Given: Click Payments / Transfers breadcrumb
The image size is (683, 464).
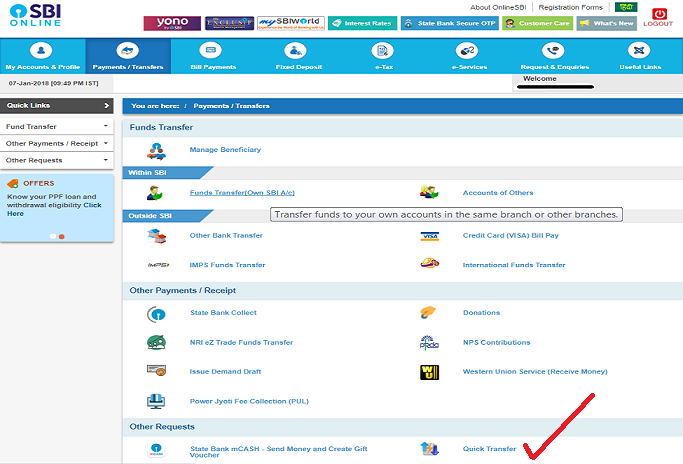Looking at the screenshot, I should click(231, 106).
